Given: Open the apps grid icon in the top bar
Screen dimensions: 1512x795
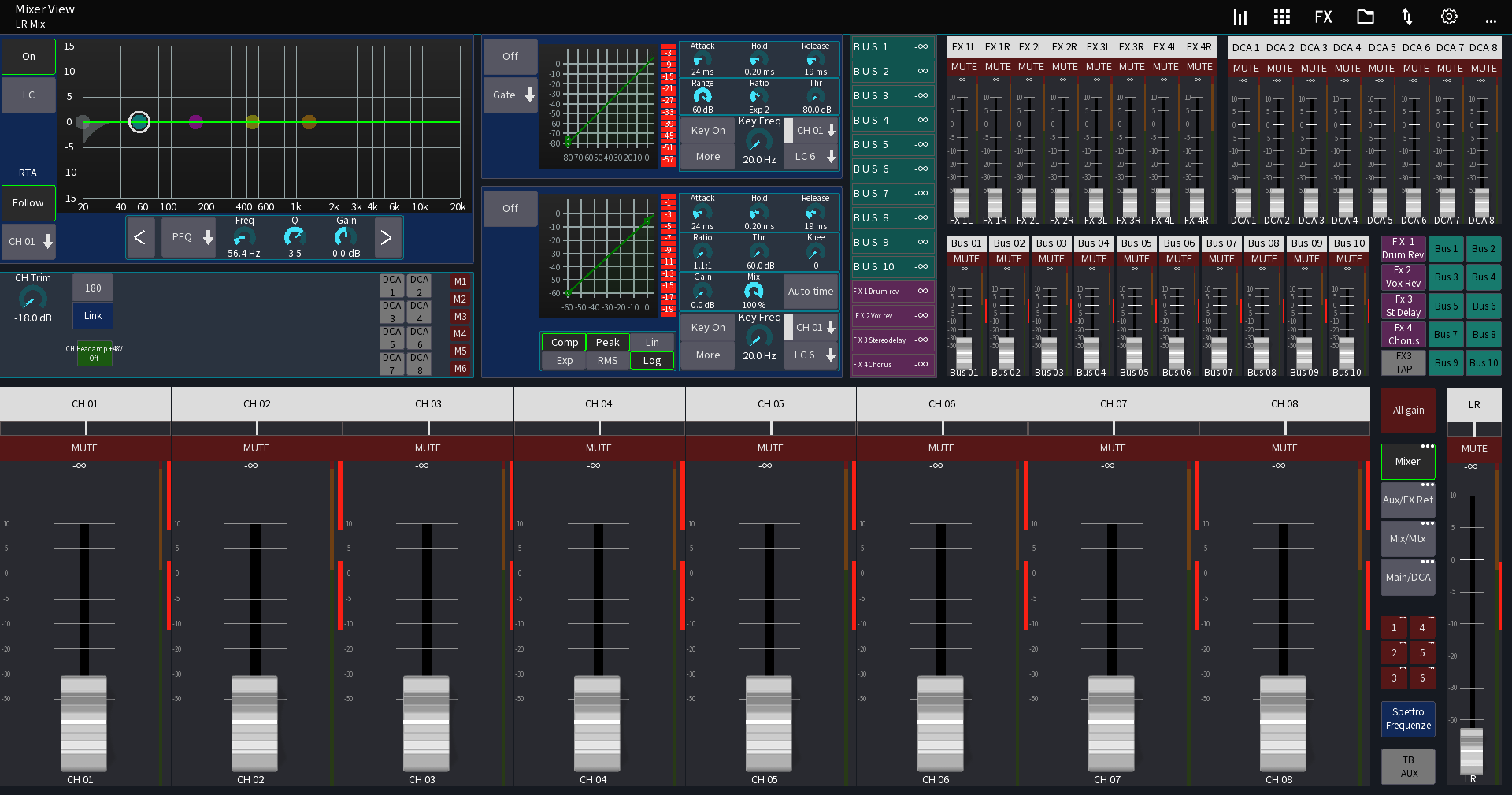Looking at the screenshot, I should (x=1281, y=16).
